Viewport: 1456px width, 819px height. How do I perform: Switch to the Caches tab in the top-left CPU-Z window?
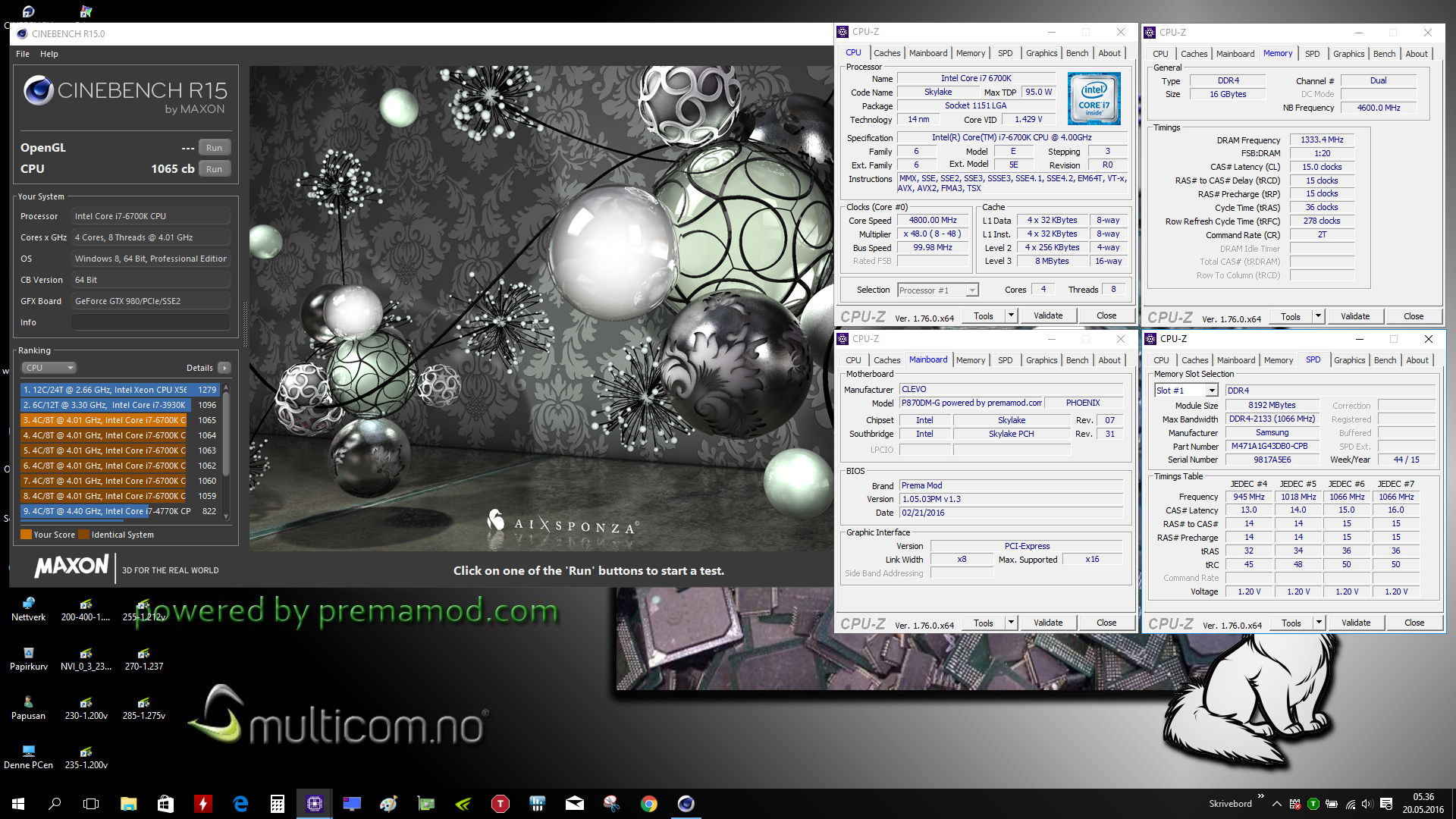tap(886, 53)
